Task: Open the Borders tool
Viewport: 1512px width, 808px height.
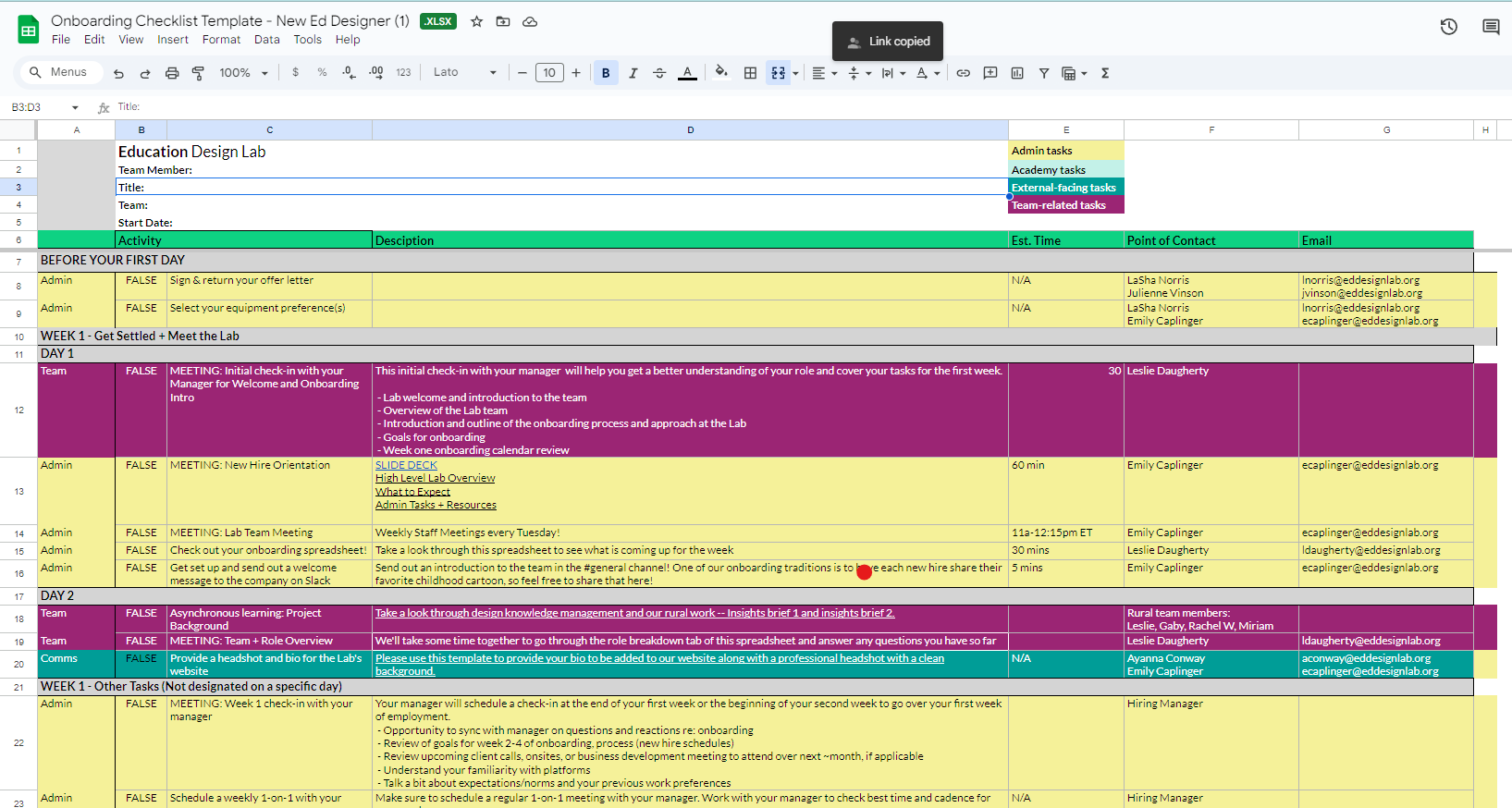Action: (x=751, y=73)
